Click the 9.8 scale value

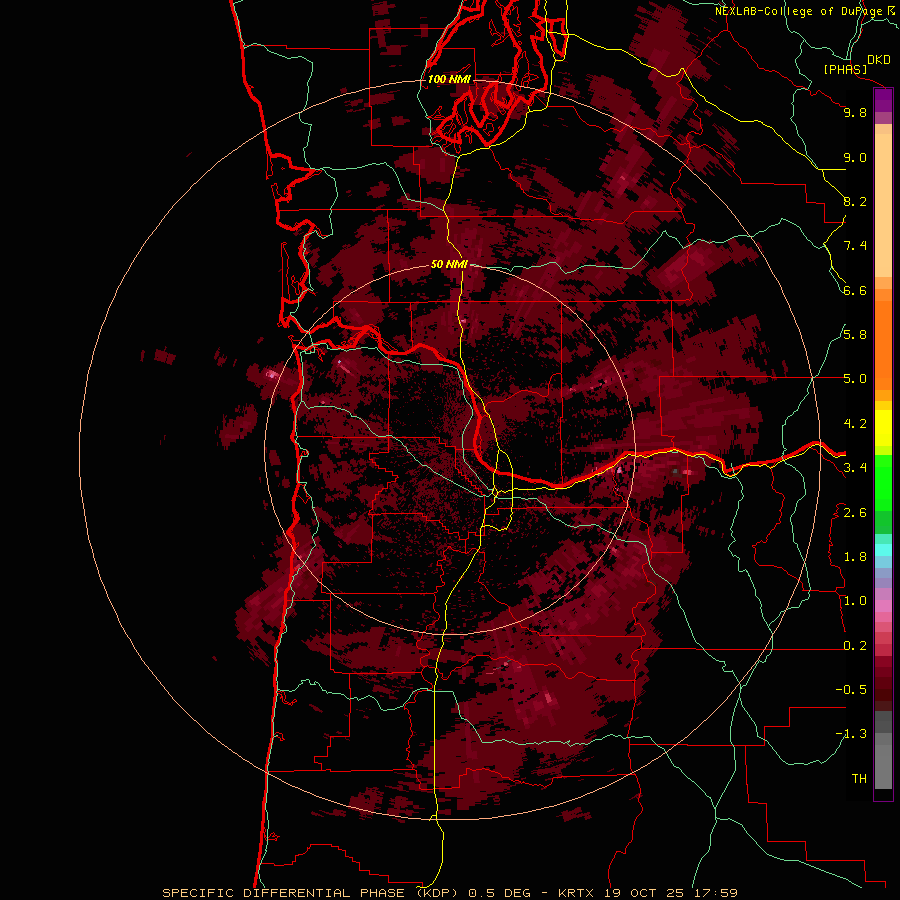[x=855, y=112]
